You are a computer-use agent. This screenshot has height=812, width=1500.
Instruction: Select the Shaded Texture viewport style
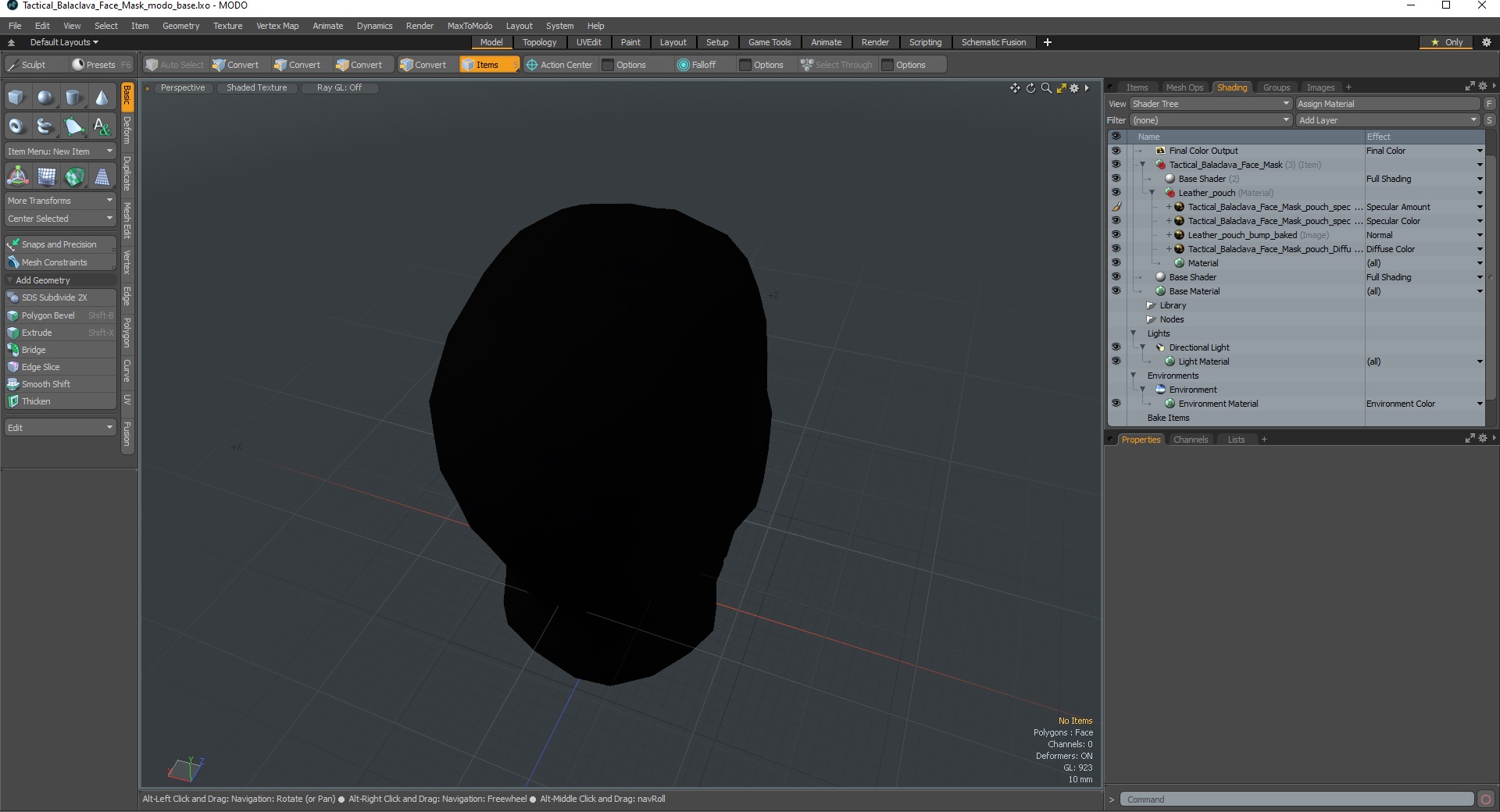coord(257,87)
